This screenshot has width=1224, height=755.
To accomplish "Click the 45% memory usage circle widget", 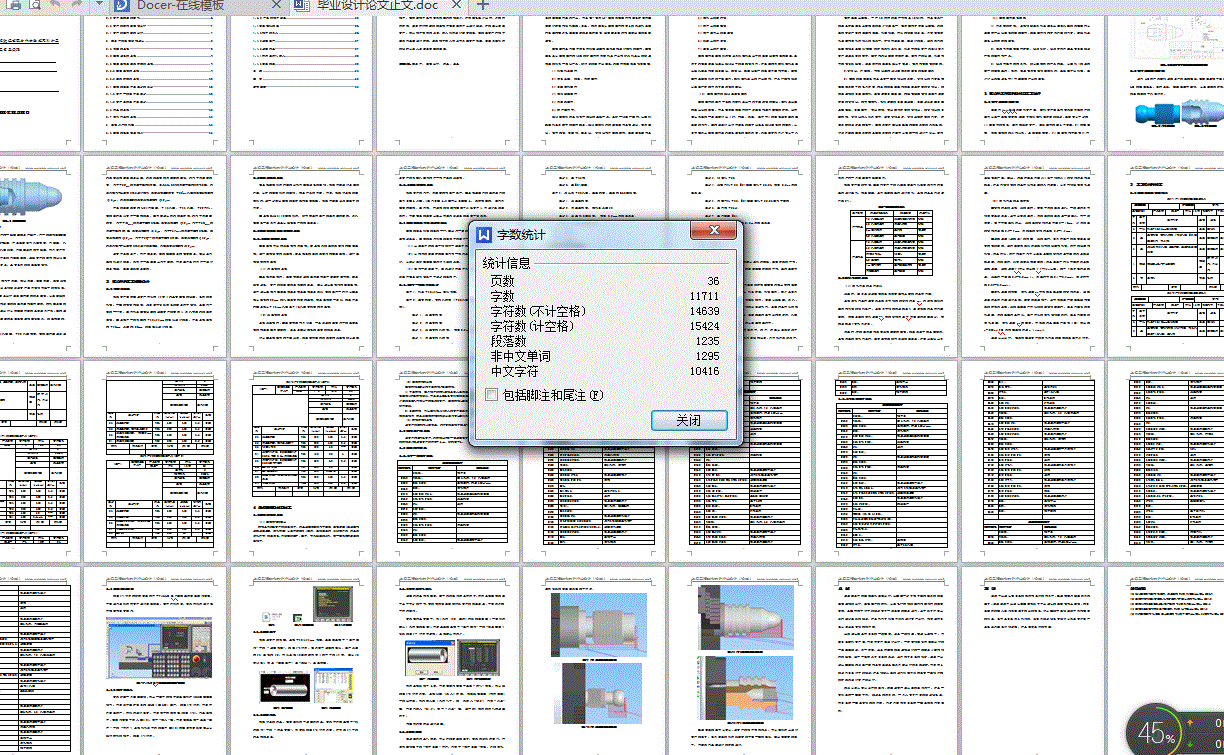I will pos(1155,733).
